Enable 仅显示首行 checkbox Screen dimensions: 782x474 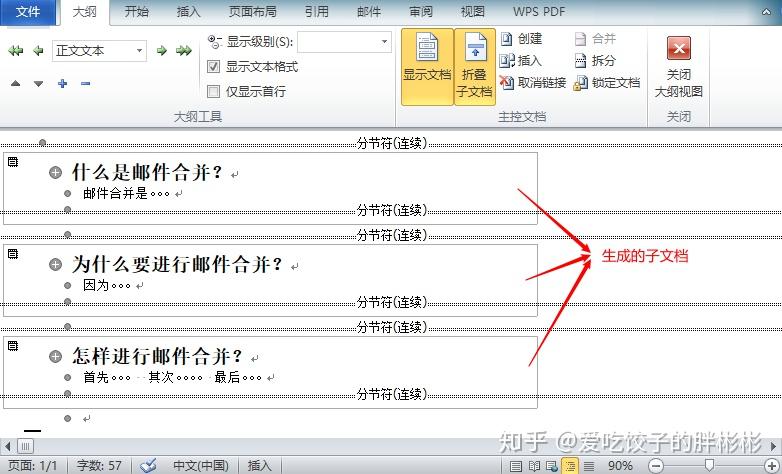213,91
